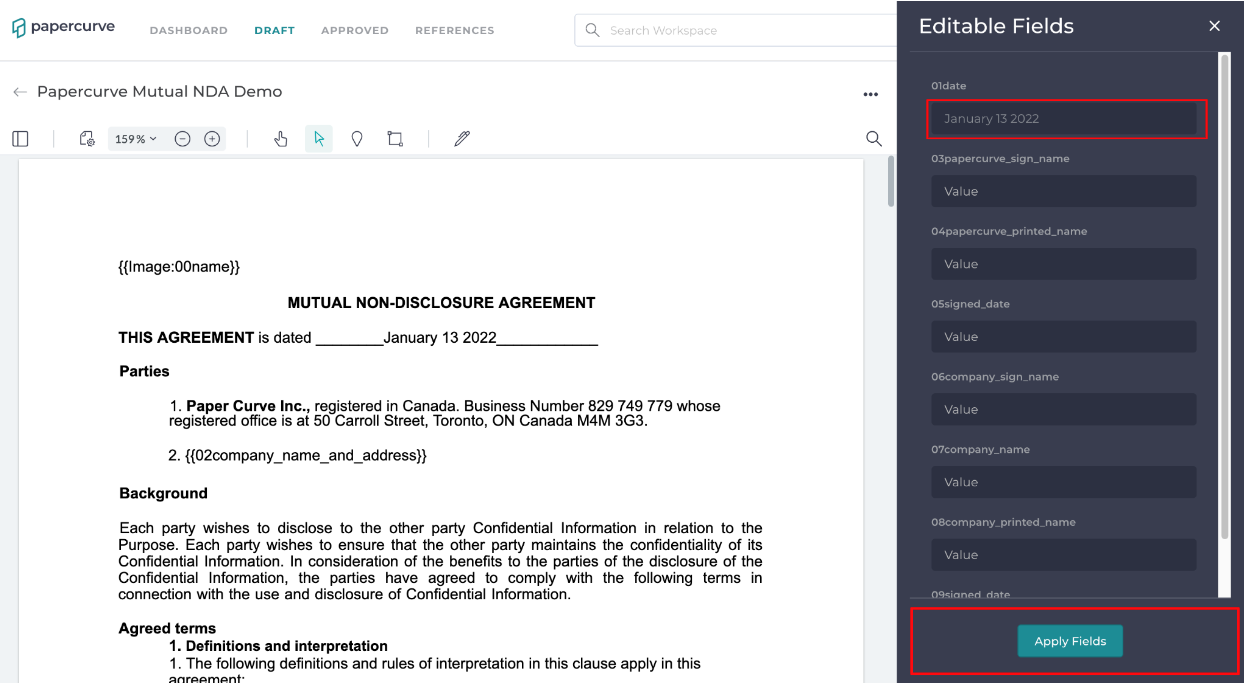Click the 08company_printed_name value field
Viewport: 1244px width, 683px height.
click(1064, 555)
